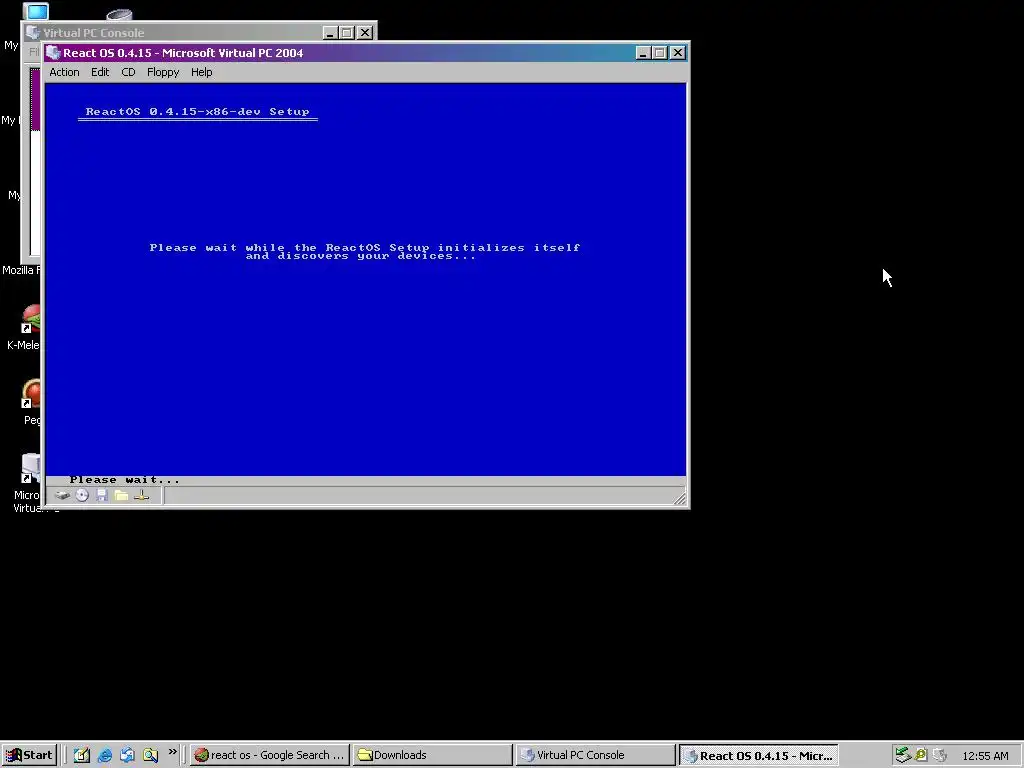Open the Edit menu in Virtual PC
The image size is (1024, 768).
pos(100,72)
